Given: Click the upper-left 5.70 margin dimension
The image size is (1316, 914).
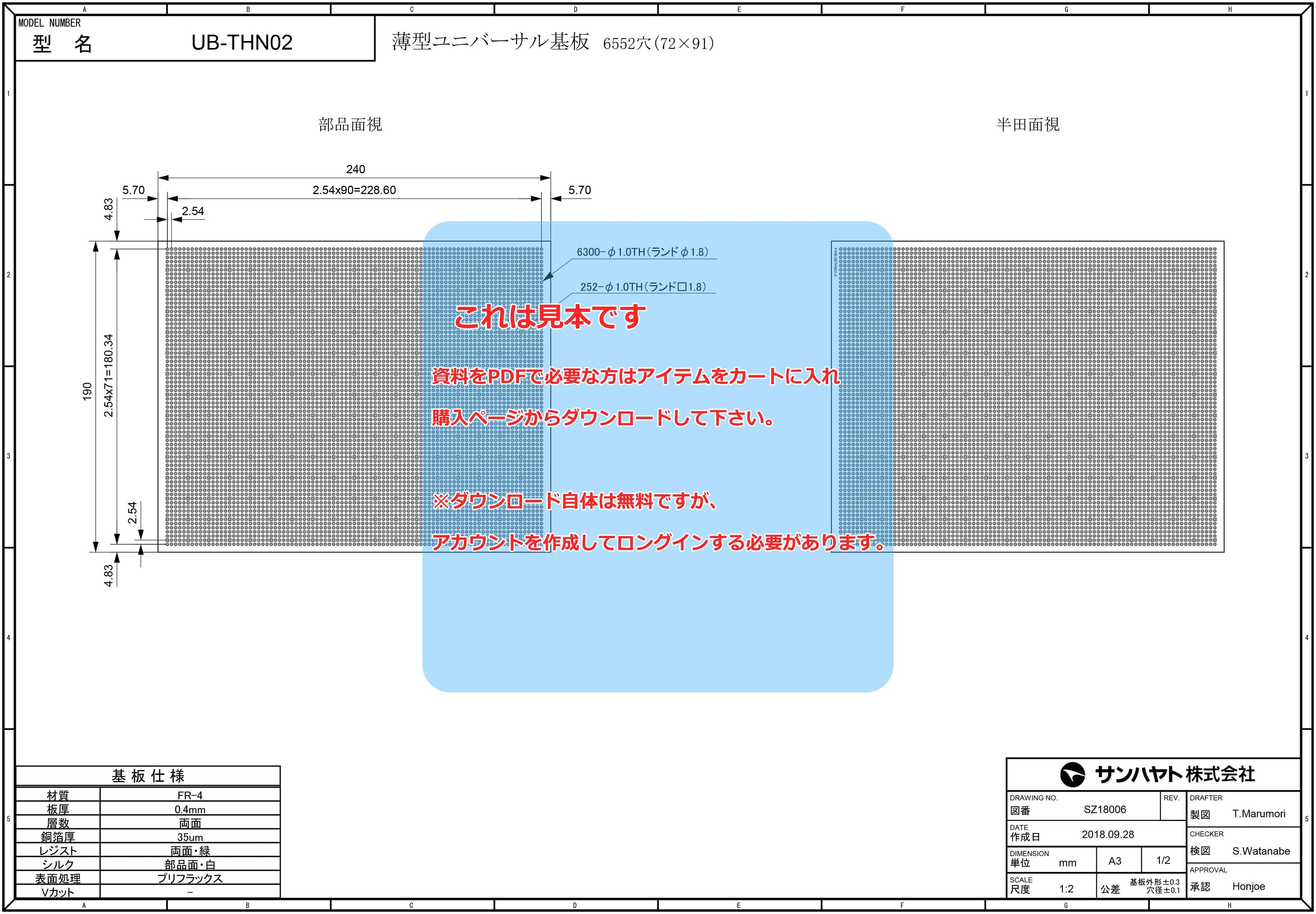Looking at the screenshot, I should (134, 190).
